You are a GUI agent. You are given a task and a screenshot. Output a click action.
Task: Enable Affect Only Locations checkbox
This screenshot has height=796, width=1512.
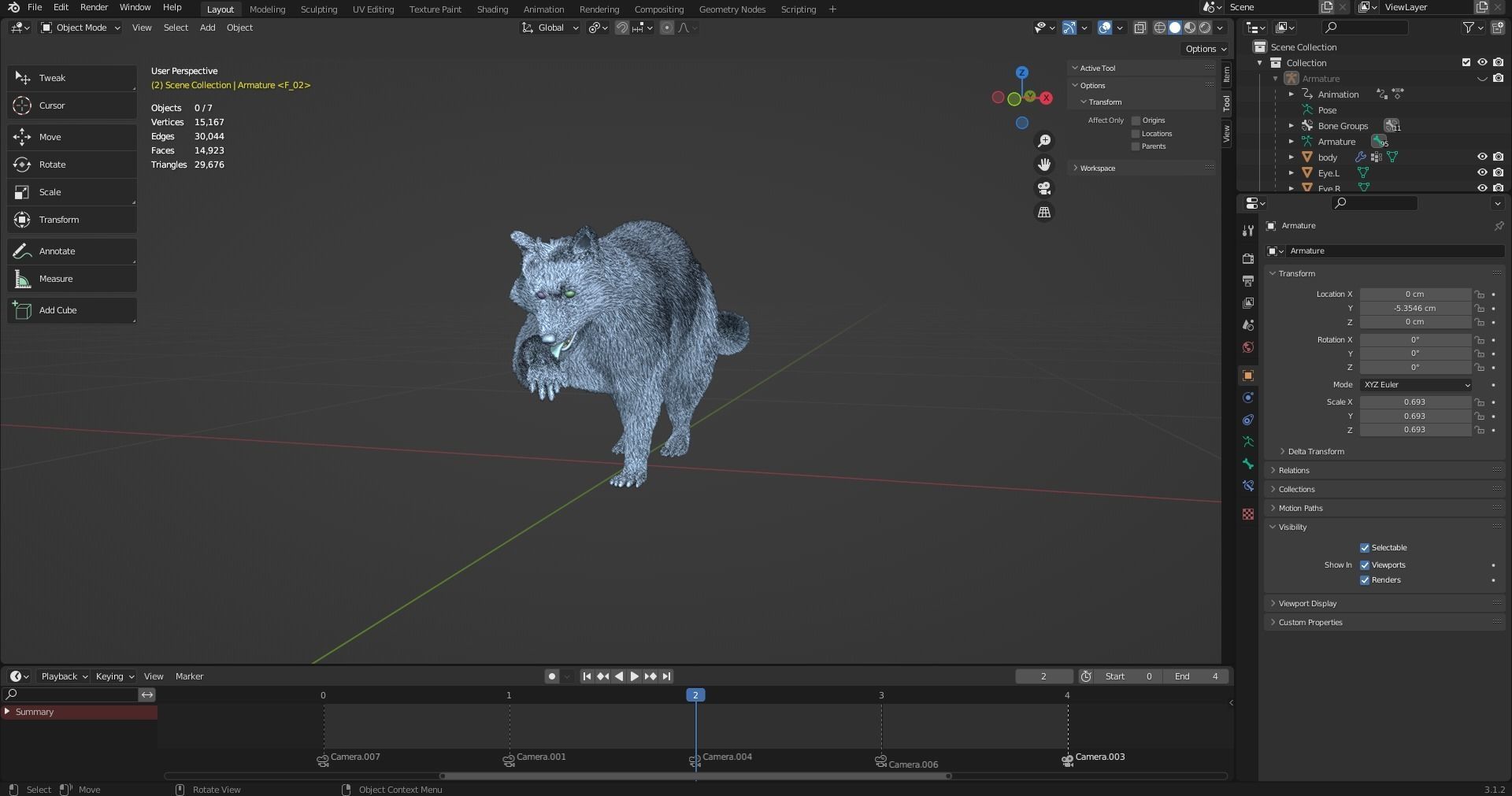1136,134
